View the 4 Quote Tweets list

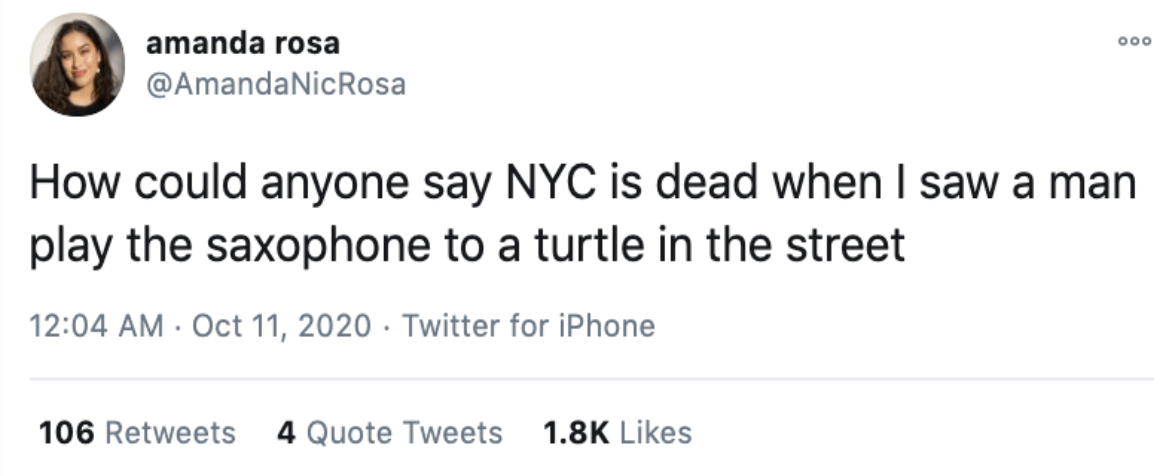389,433
